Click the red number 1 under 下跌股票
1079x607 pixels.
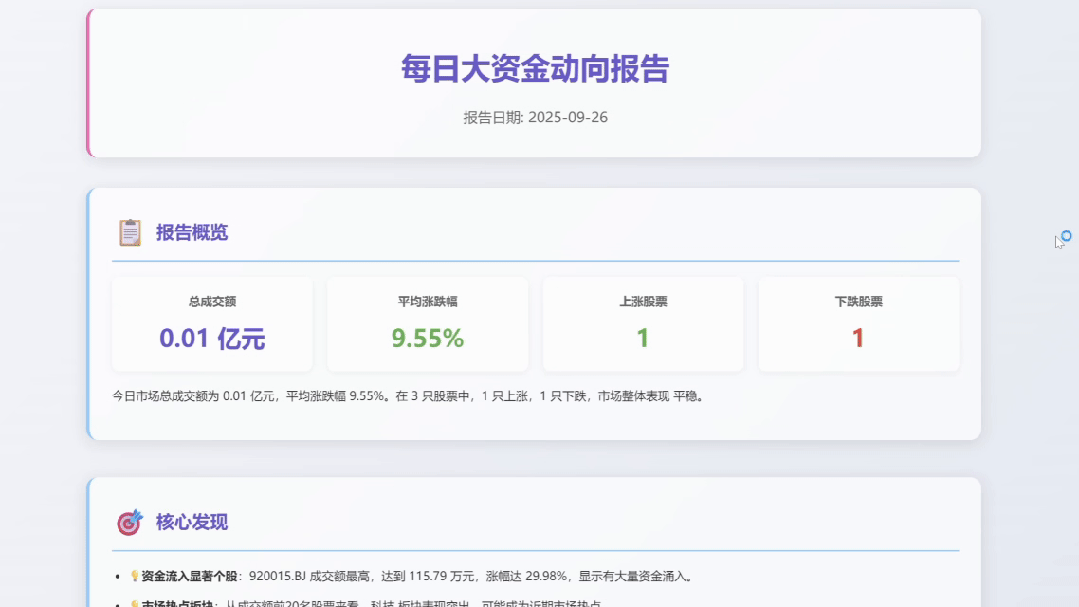pos(857,337)
